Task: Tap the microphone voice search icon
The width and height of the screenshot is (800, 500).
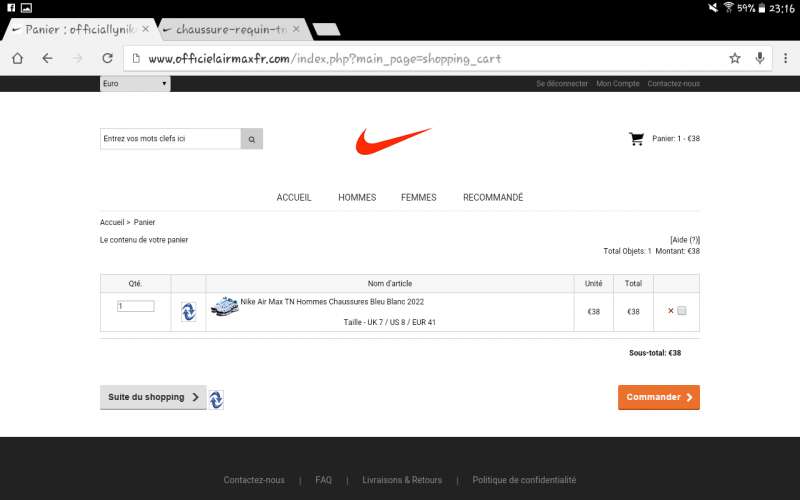Action: coord(760,58)
